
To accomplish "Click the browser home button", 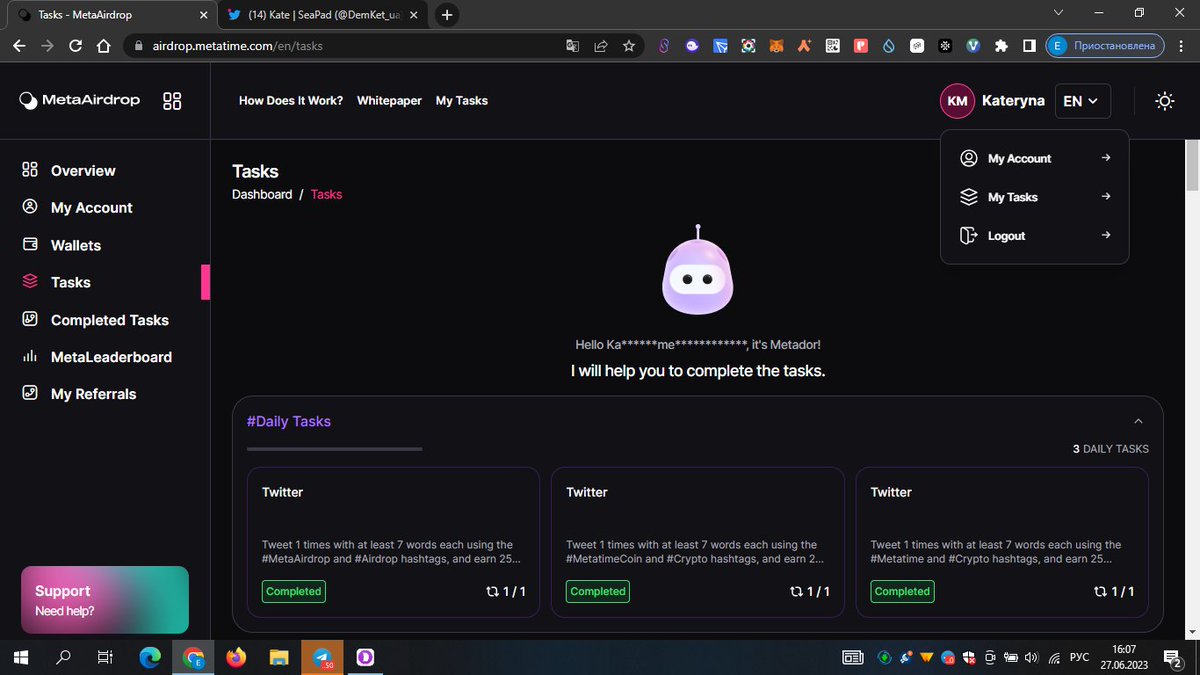I will tap(103, 46).
